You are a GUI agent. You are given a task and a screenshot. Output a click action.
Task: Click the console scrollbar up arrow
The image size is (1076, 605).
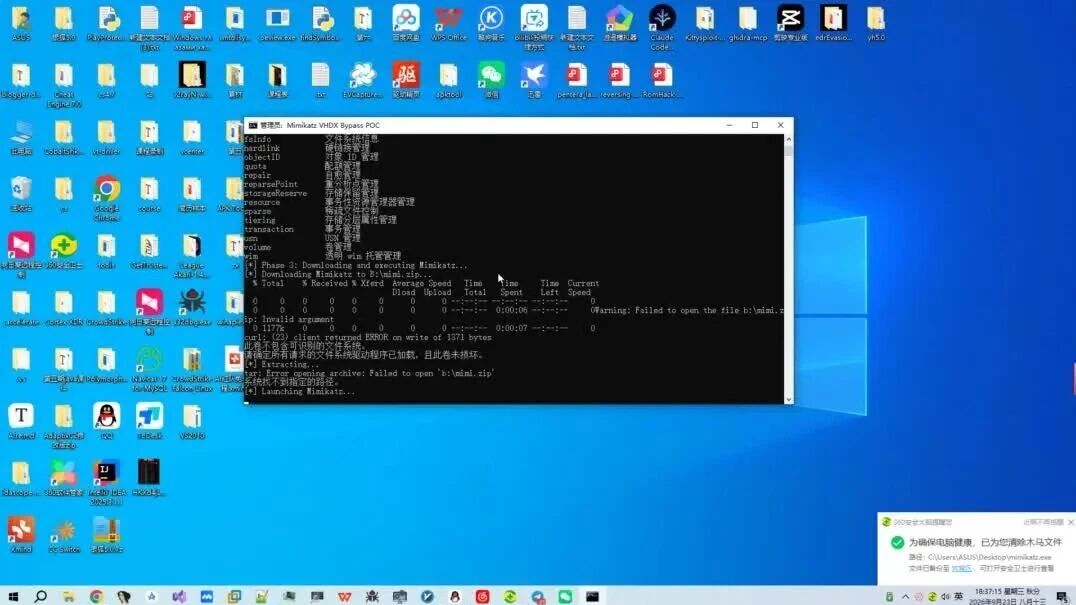(x=788, y=139)
